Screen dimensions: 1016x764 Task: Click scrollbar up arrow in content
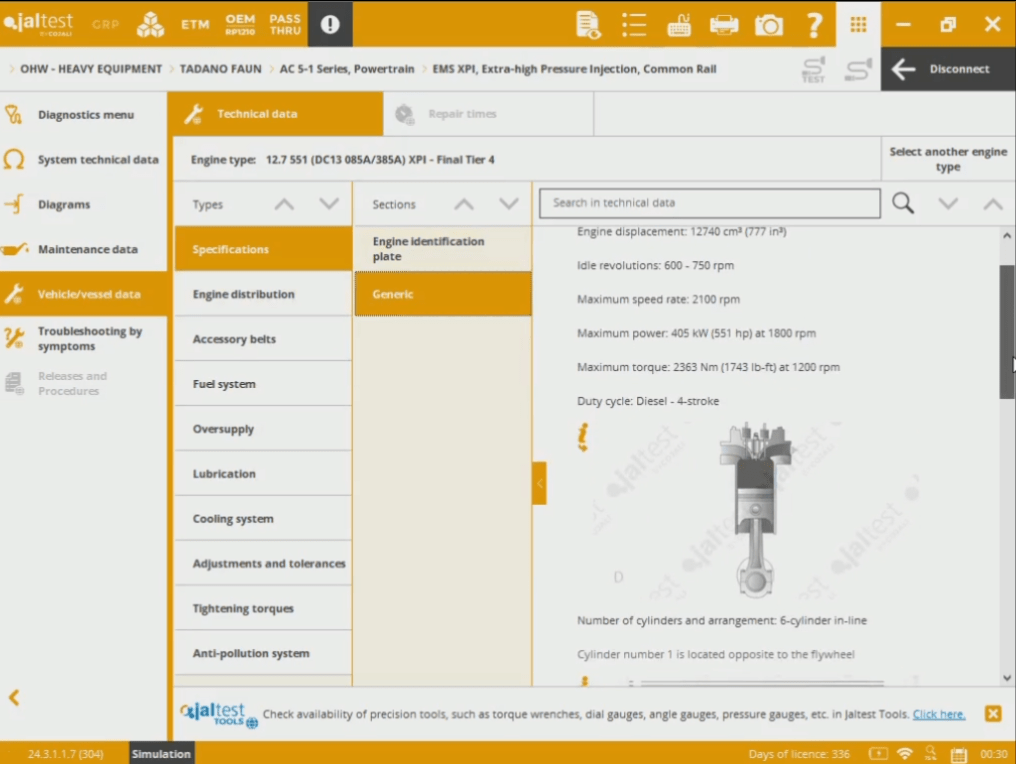point(1007,236)
